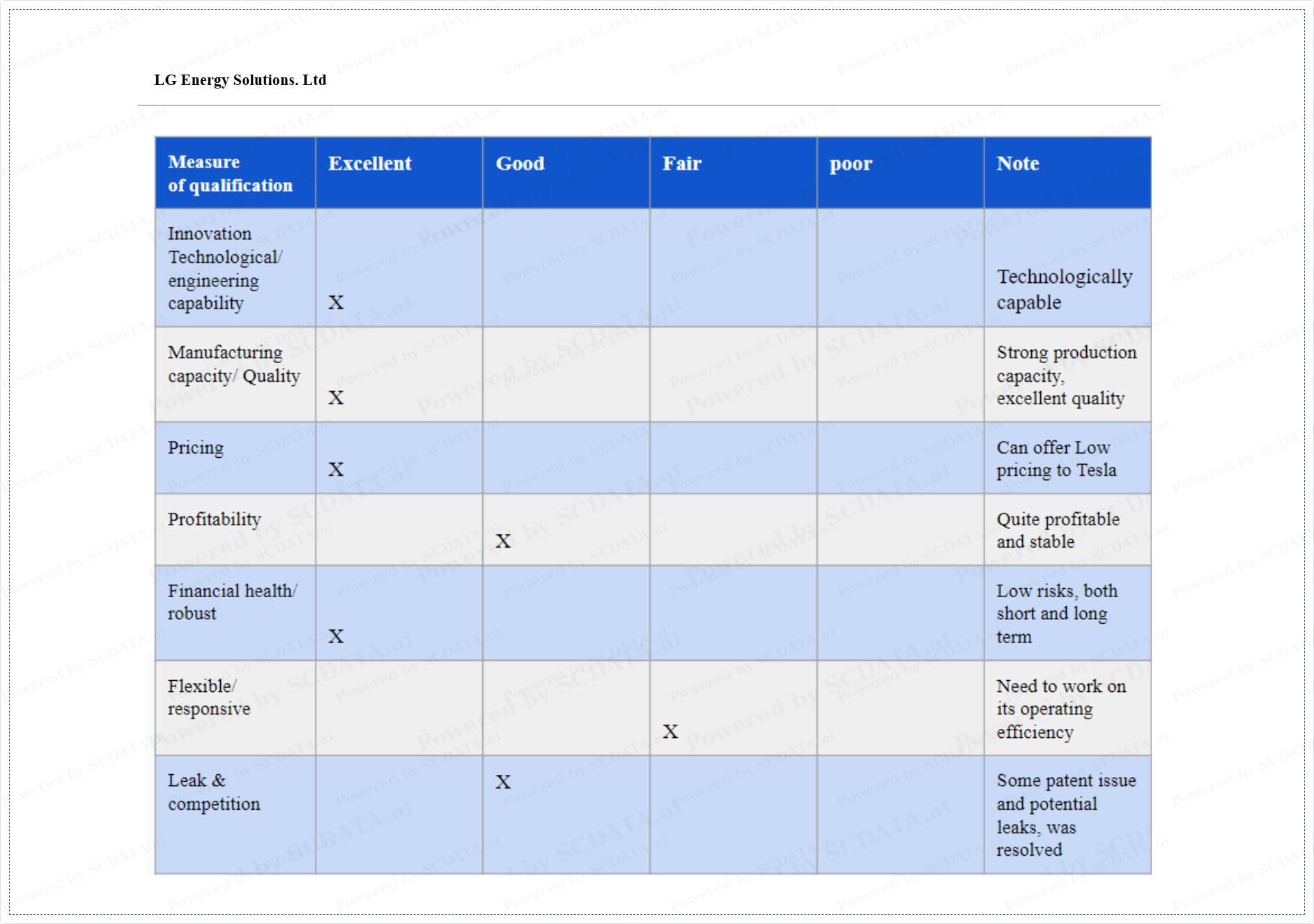
Task: Select the 'Some patent issue and potential leaks' note
Action: tap(1066, 815)
